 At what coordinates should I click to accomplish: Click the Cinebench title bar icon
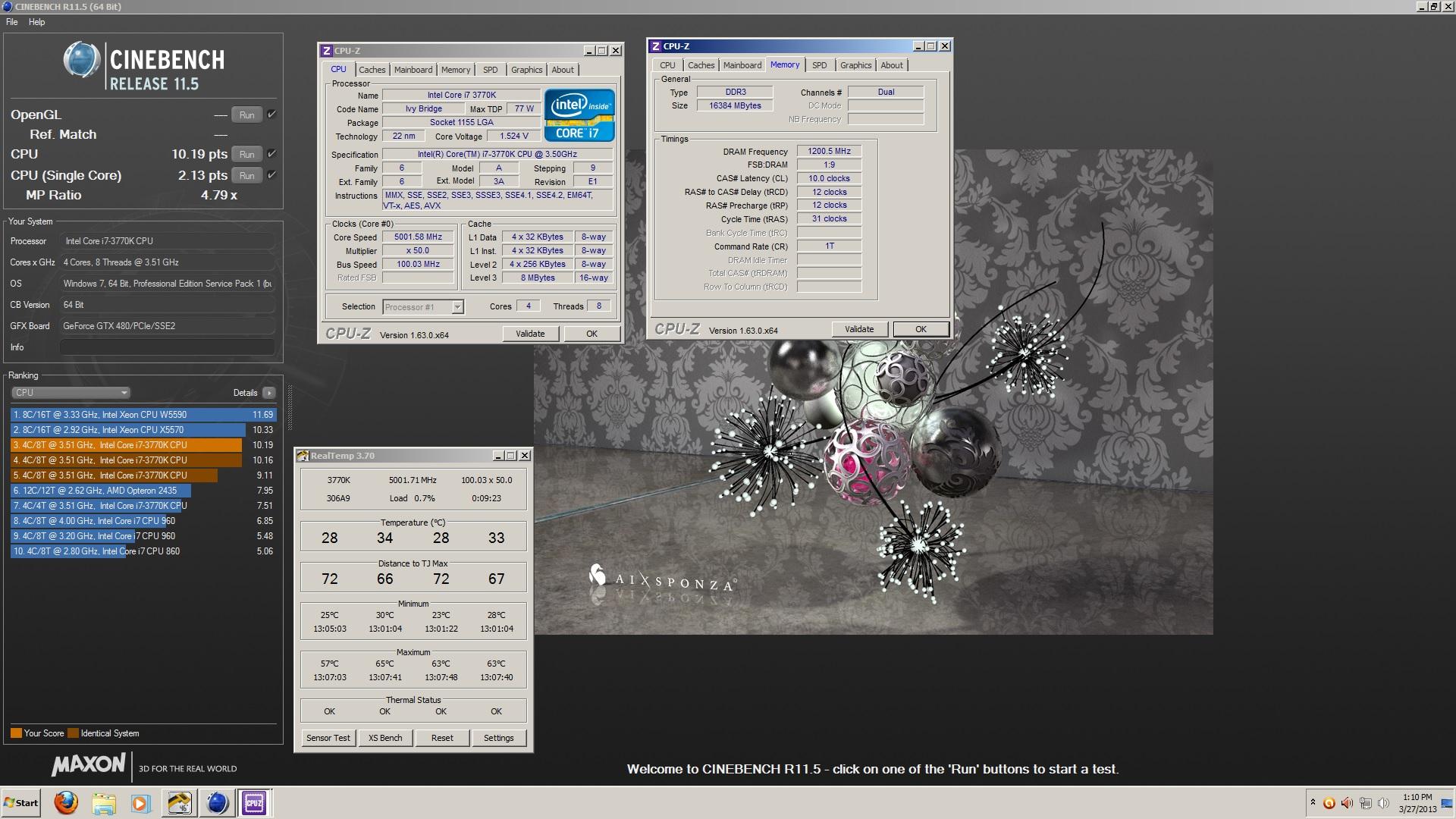pyautogui.click(x=7, y=7)
